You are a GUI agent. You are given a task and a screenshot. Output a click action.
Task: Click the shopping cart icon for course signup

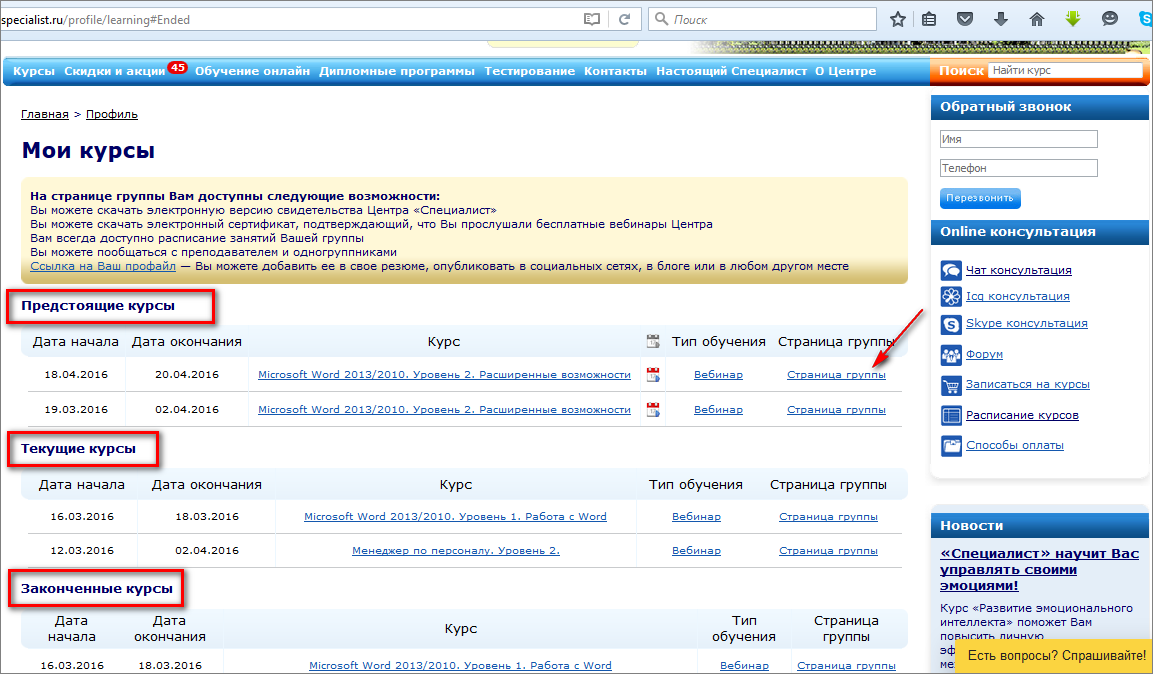pyautogui.click(x=951, y=384)
